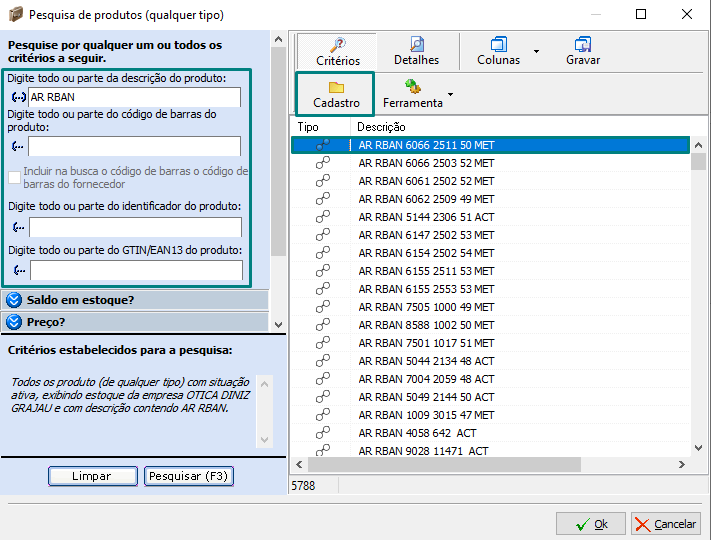The width and height of the screenshot is (711, 540).
Task: Focus the product description input field
Action: tap(134, 97)
